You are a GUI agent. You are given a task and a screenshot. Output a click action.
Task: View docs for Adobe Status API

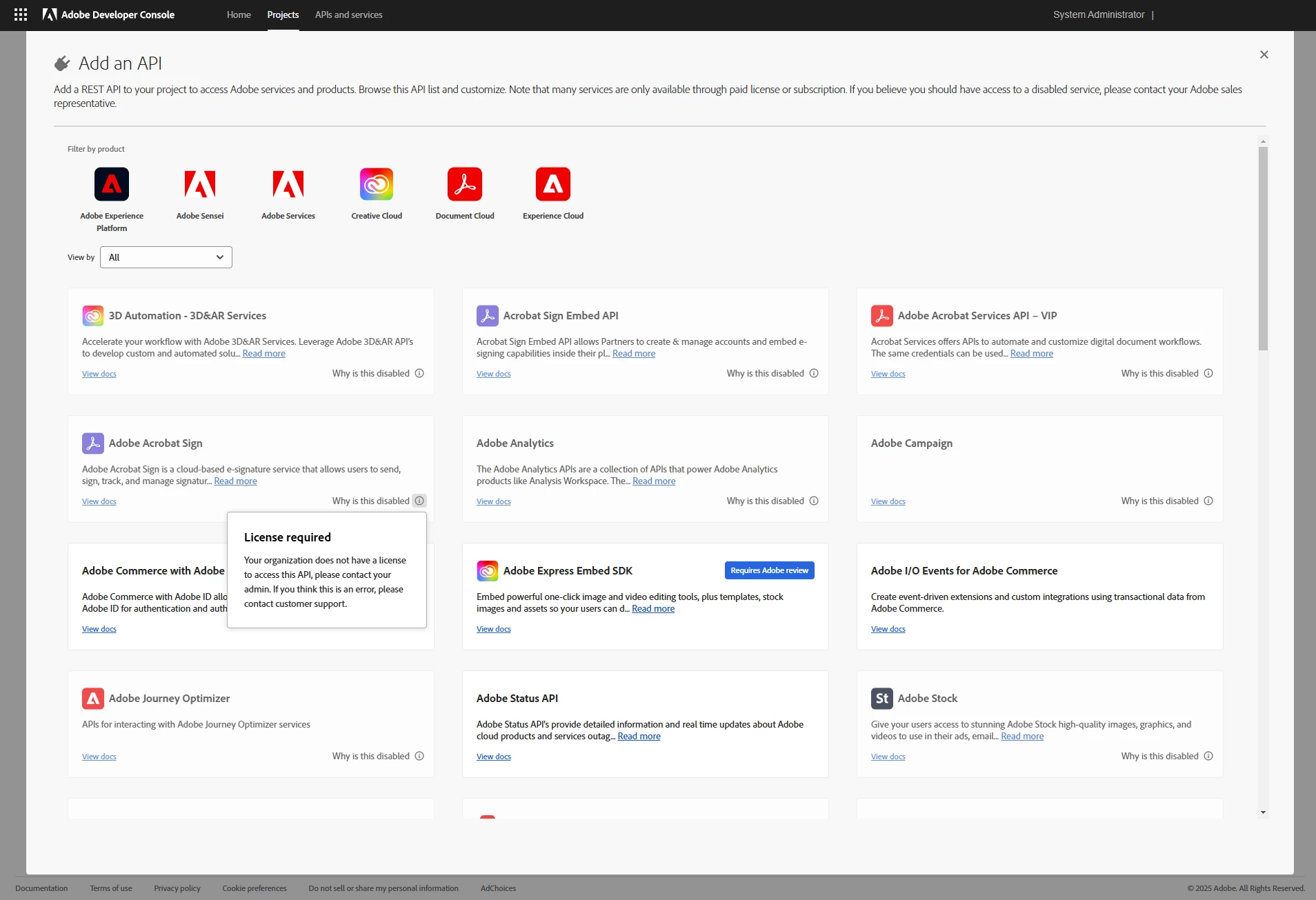[x=494, y=757]
